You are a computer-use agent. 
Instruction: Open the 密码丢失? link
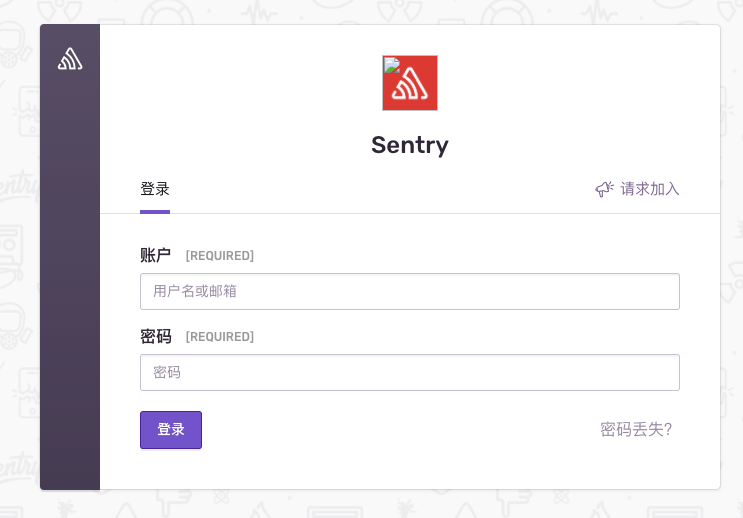click(x=636, y=429)
